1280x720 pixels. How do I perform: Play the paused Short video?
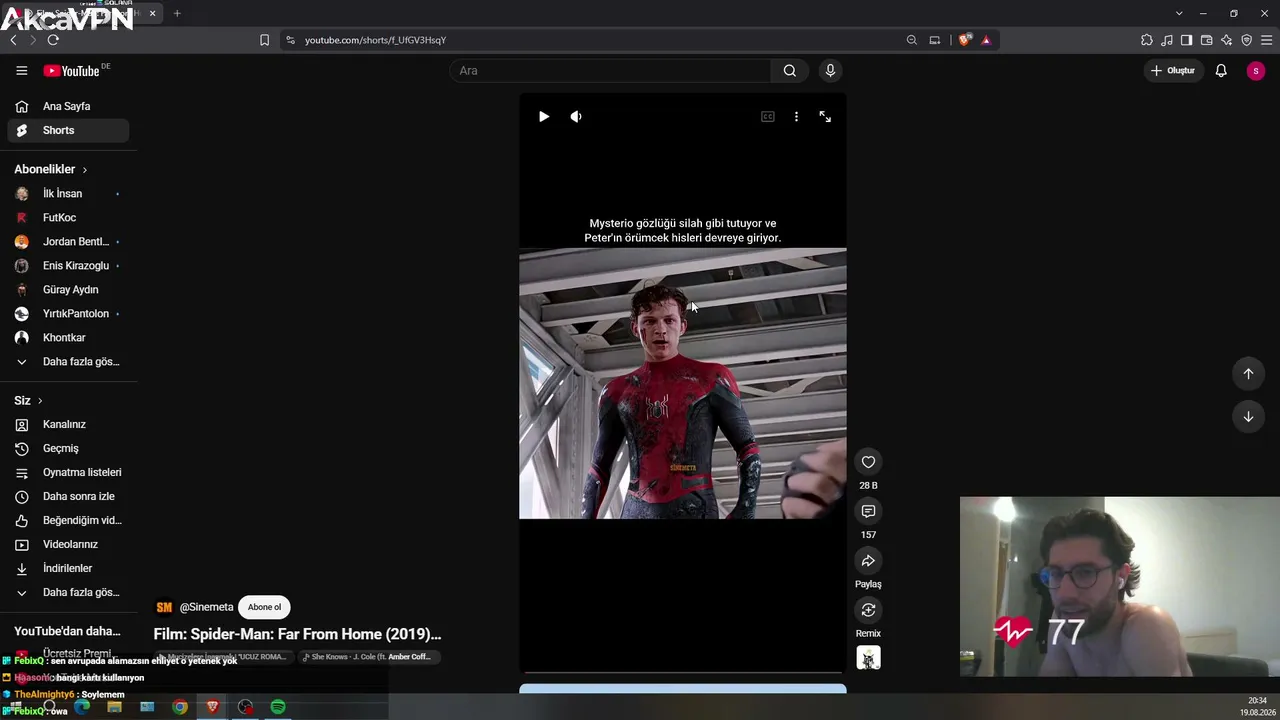click(544, 117)
